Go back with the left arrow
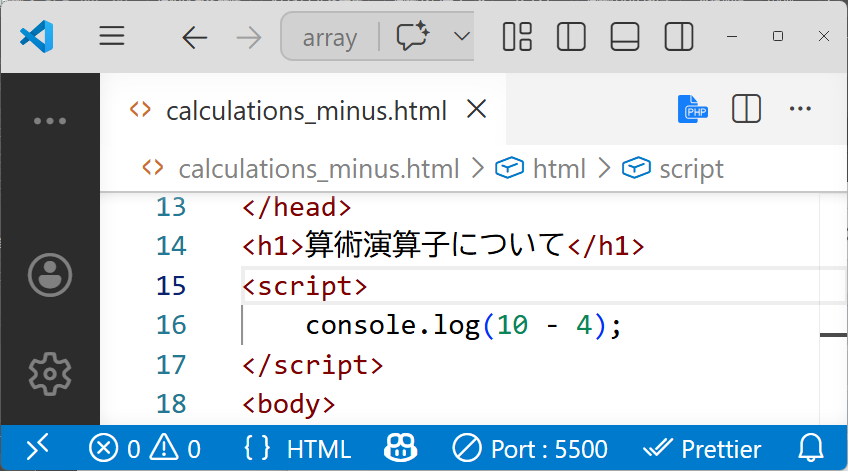The image size is (849, 472). coord(194,38)
